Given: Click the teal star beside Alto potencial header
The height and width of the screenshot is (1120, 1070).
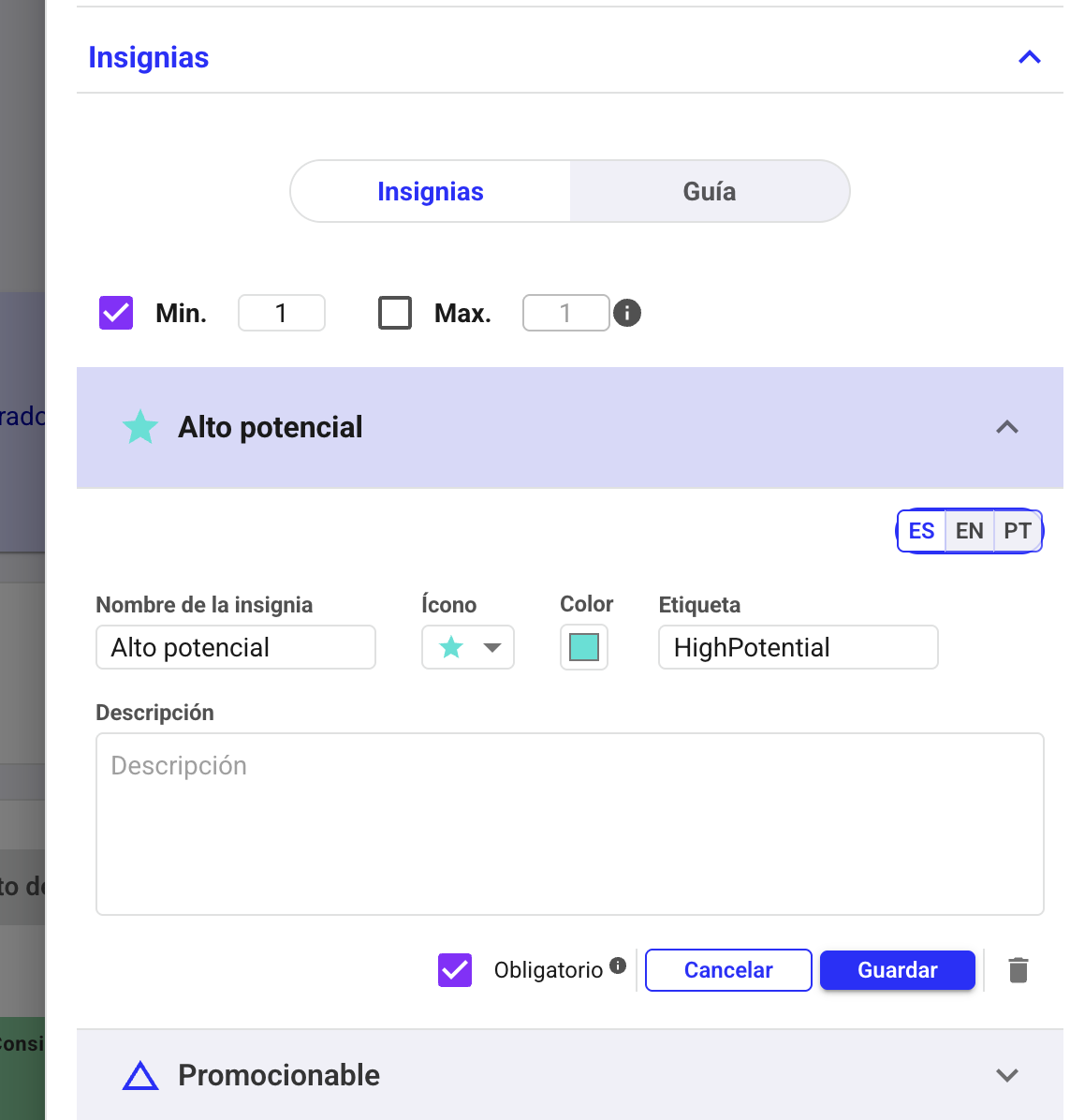Looking at the screenshot, I should pos(140,427).
